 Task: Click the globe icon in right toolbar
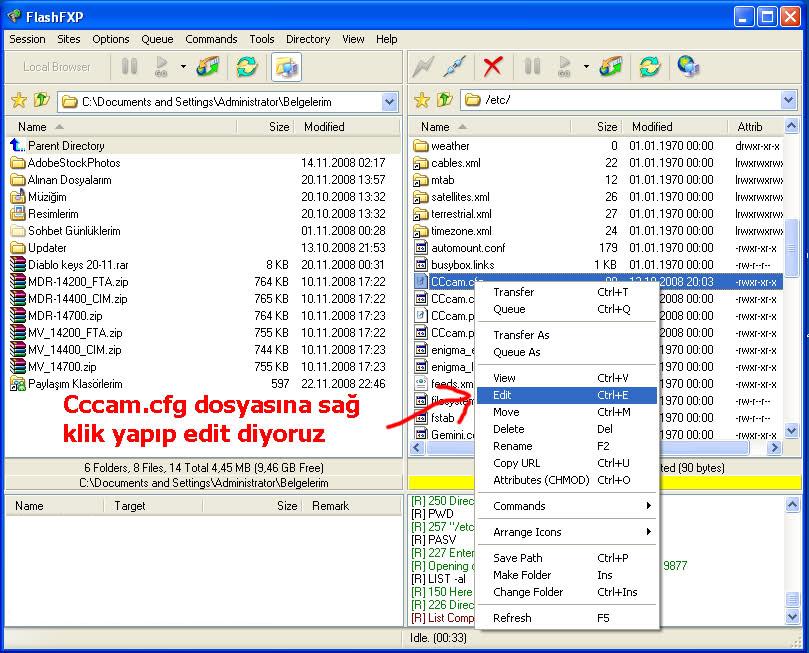point(688,67)
